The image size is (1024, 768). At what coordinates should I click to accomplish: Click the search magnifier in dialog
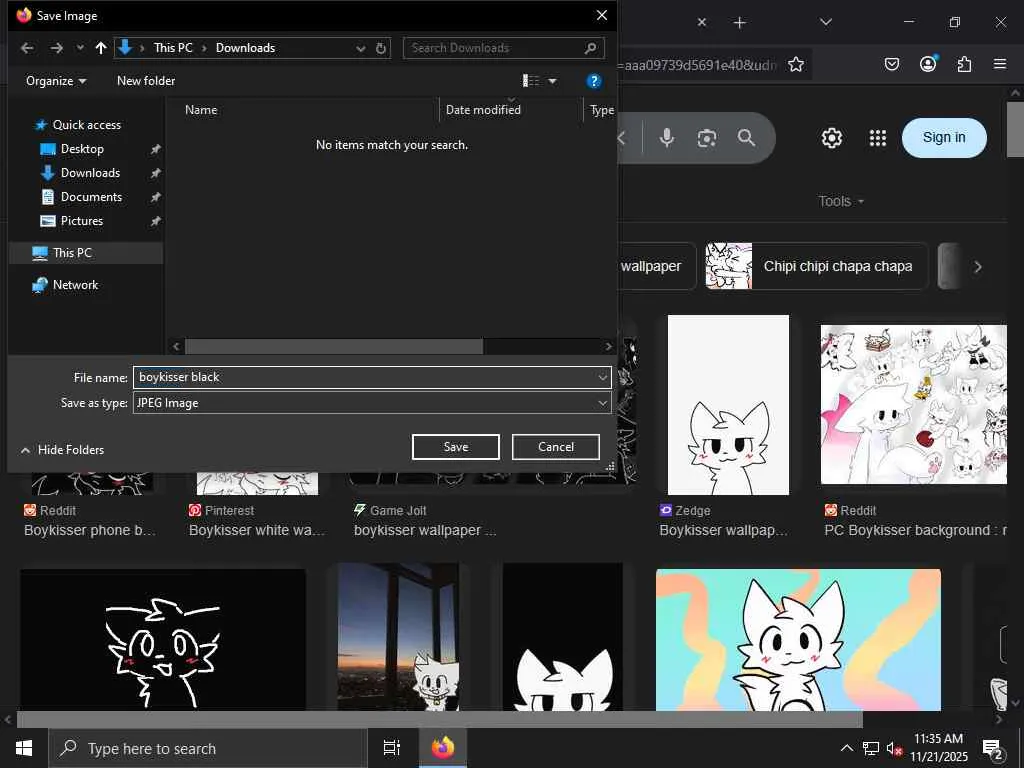tap(590, 48)
